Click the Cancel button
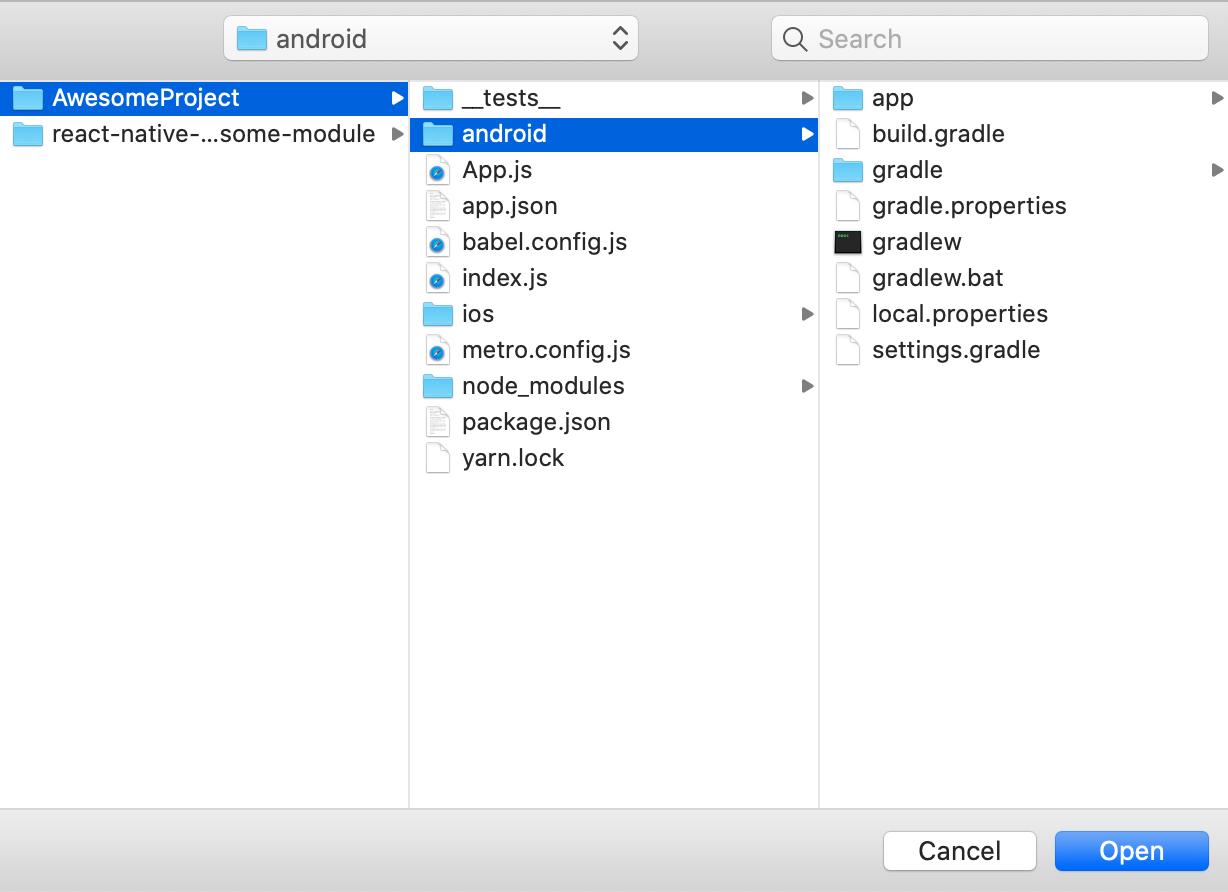The width and height of the screenshot is (1228, 892). pos(959,851)
